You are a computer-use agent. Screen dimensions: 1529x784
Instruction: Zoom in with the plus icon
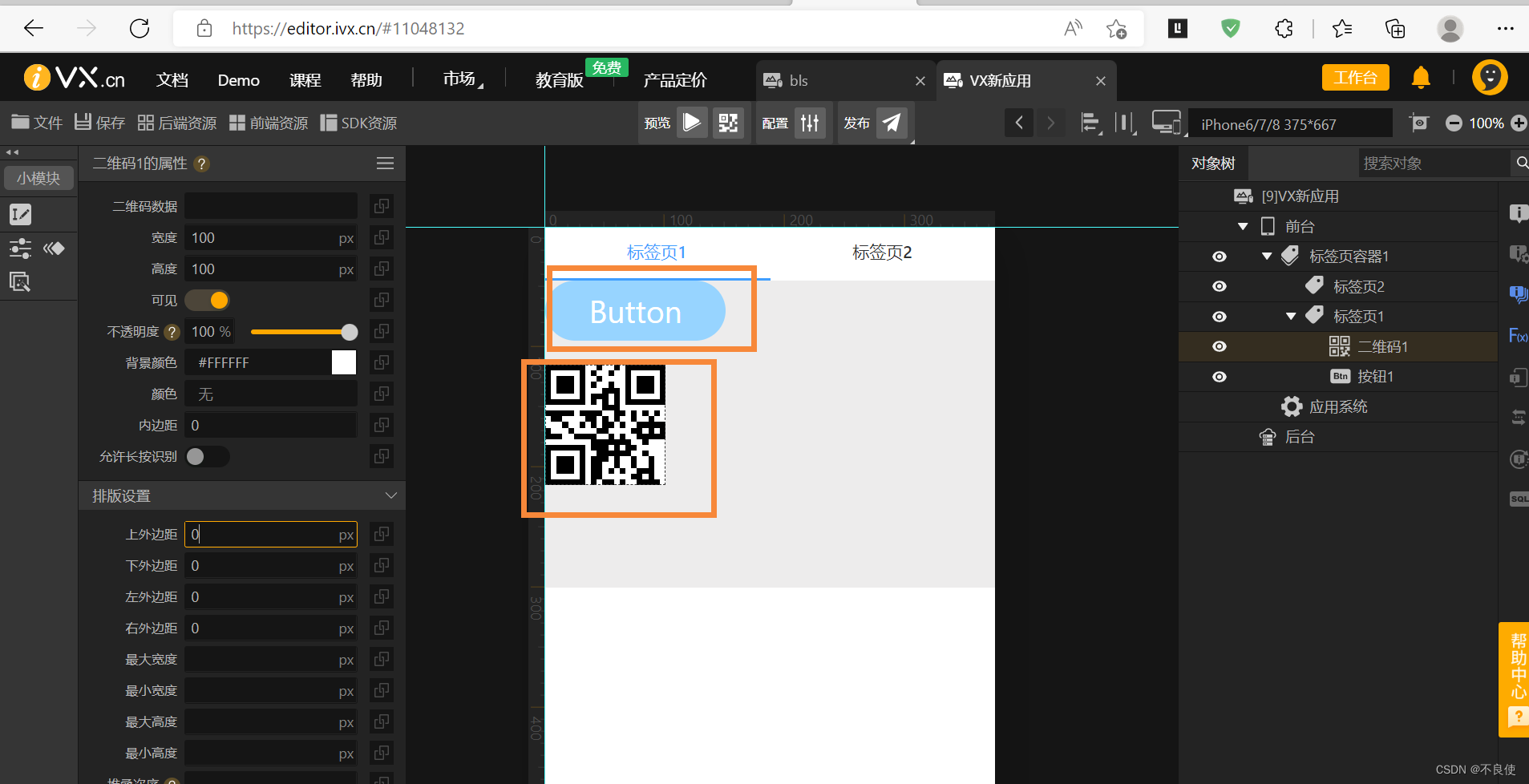pos(1519,123)
